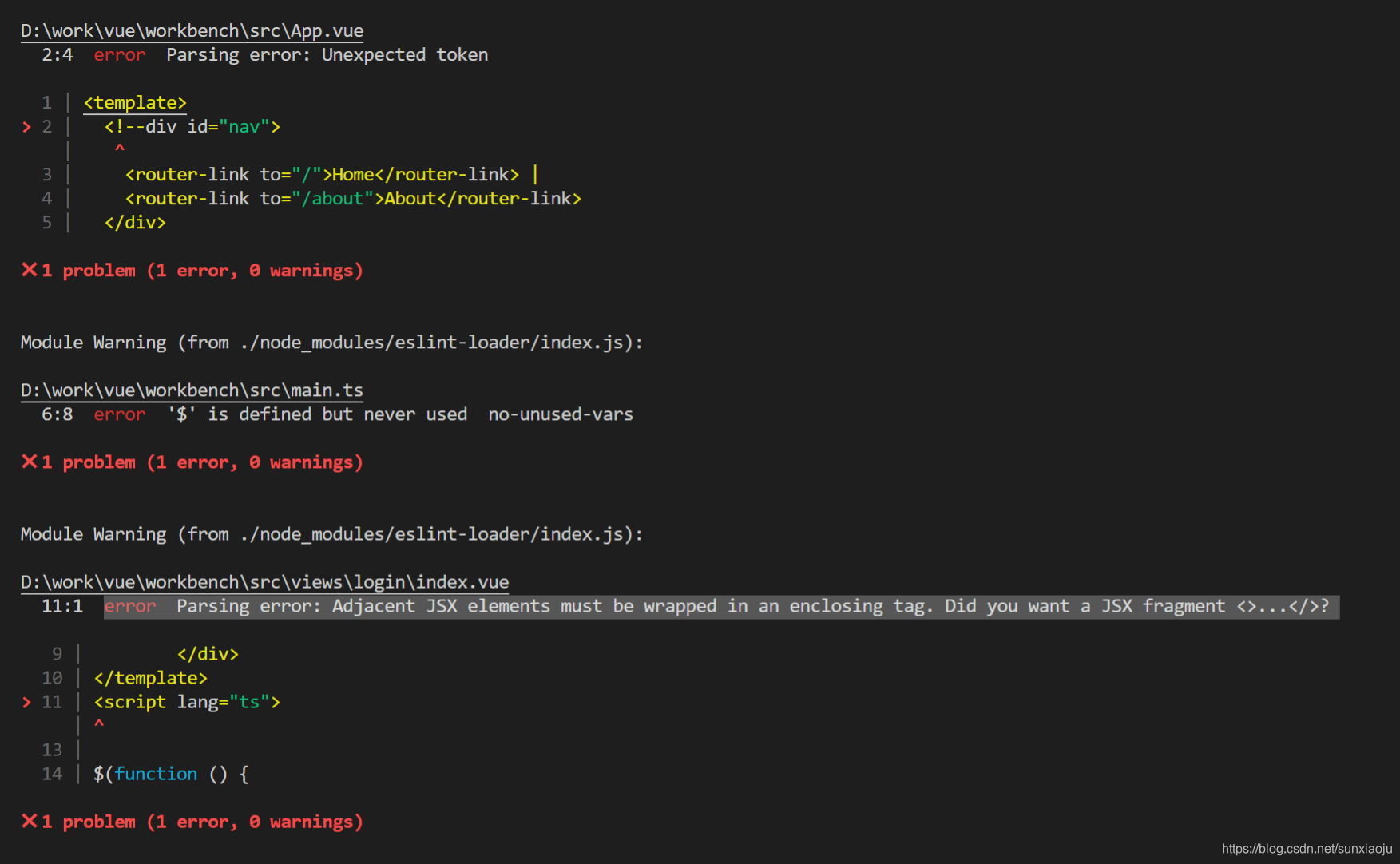Click the red error label on line 2:4

coord(120,54)
